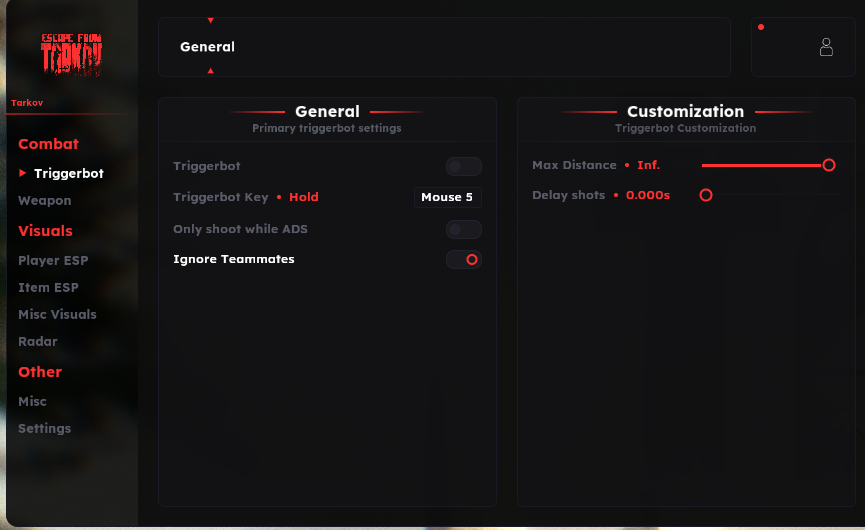Open the Settings page

coord(44,428)
